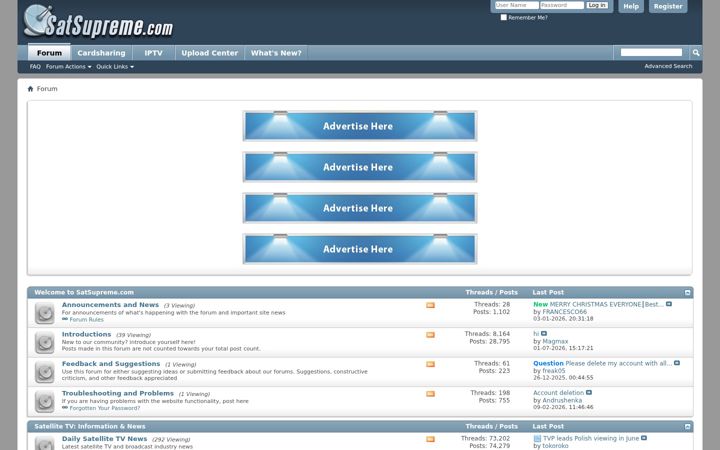720x450 pixels.
Task: Click the Register button
Action: [668, 6]
